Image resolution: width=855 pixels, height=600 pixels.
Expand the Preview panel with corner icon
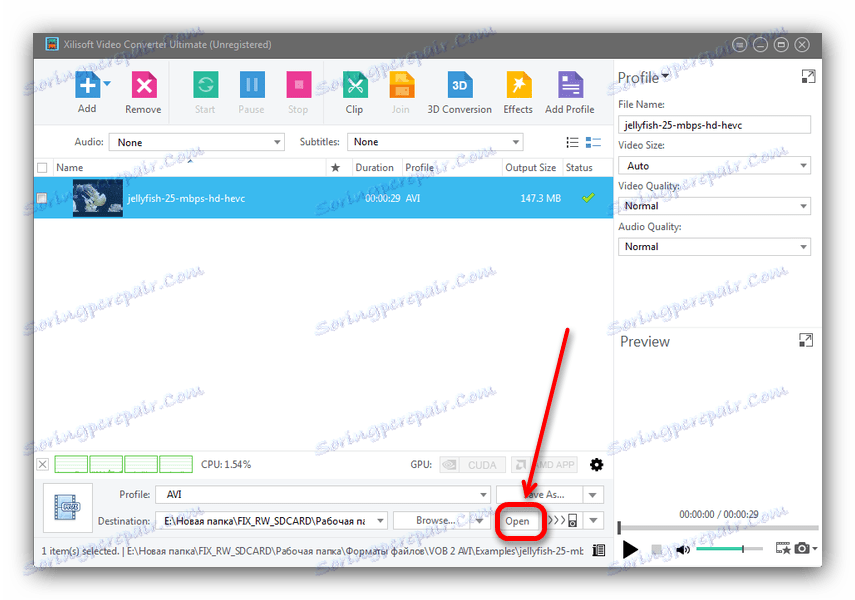point(806,340)
